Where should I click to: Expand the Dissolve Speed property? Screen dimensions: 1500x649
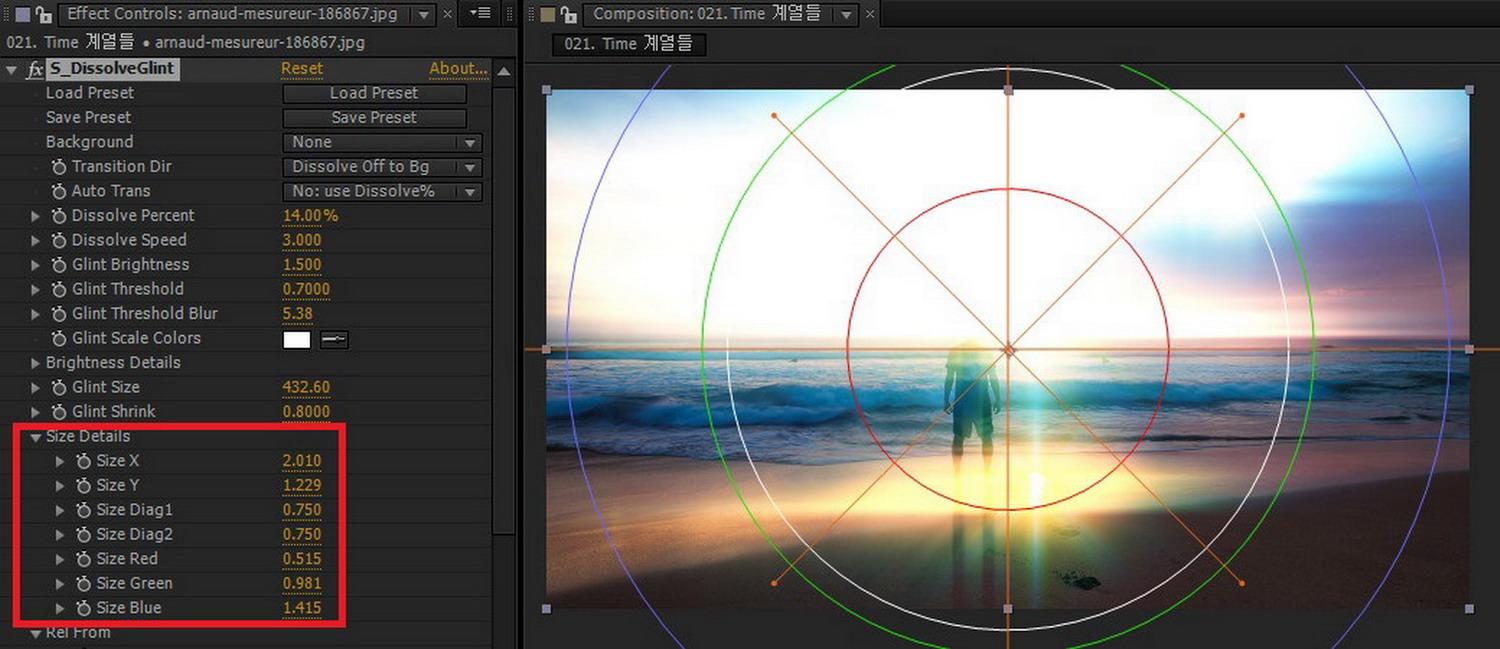pyautogui.click(x=36, y=240)
